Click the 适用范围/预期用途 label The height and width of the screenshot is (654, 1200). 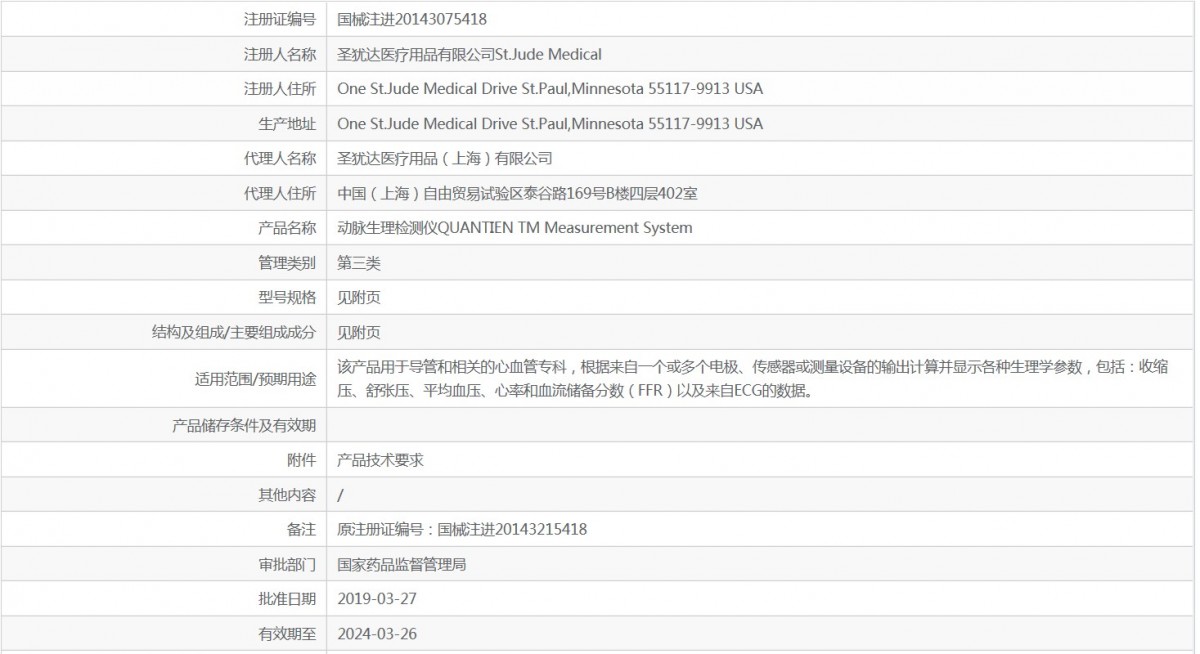pyautogui.click(x=255, y=379)
